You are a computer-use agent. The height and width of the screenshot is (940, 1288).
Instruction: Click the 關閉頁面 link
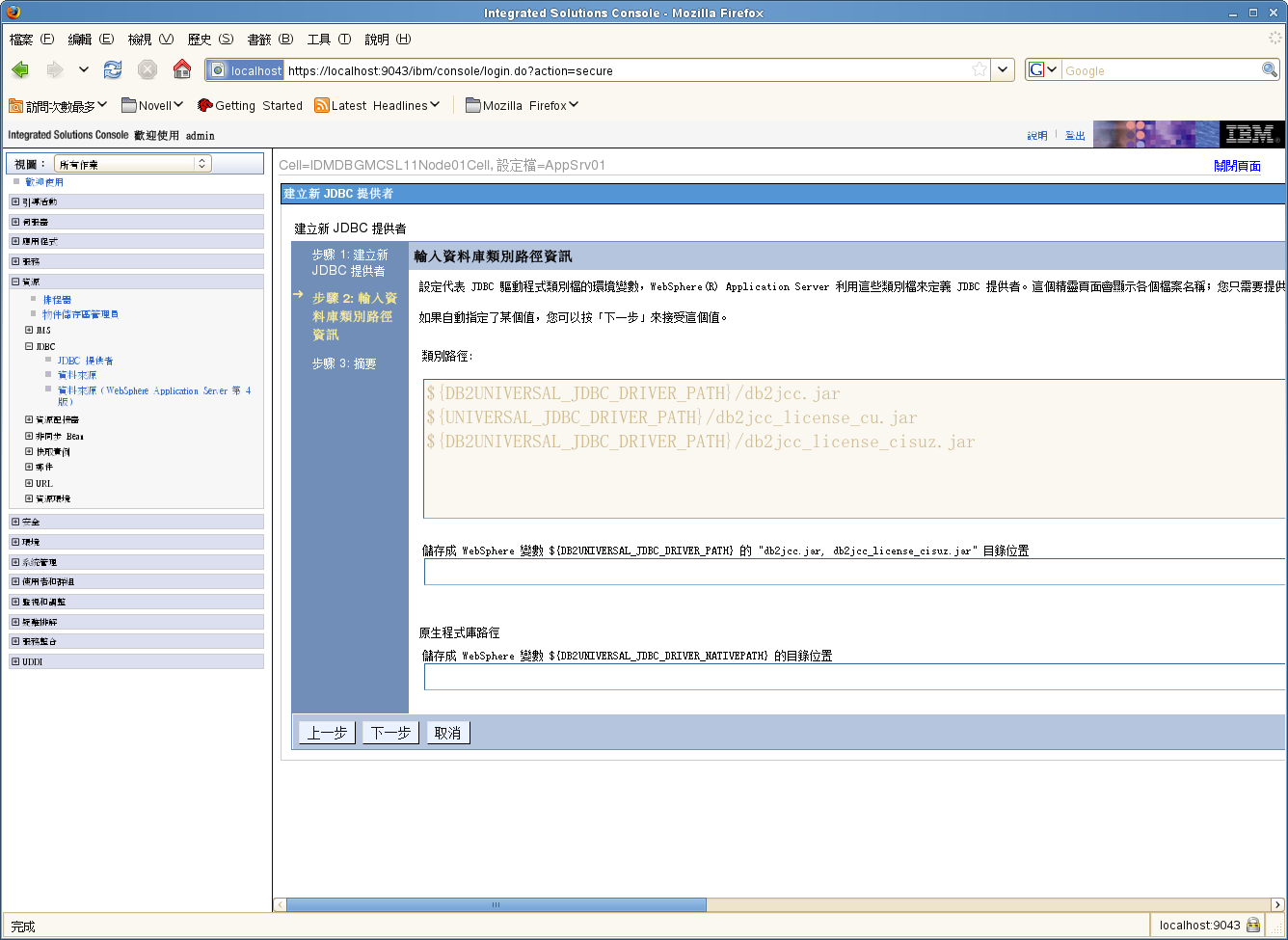[1237, 166]
